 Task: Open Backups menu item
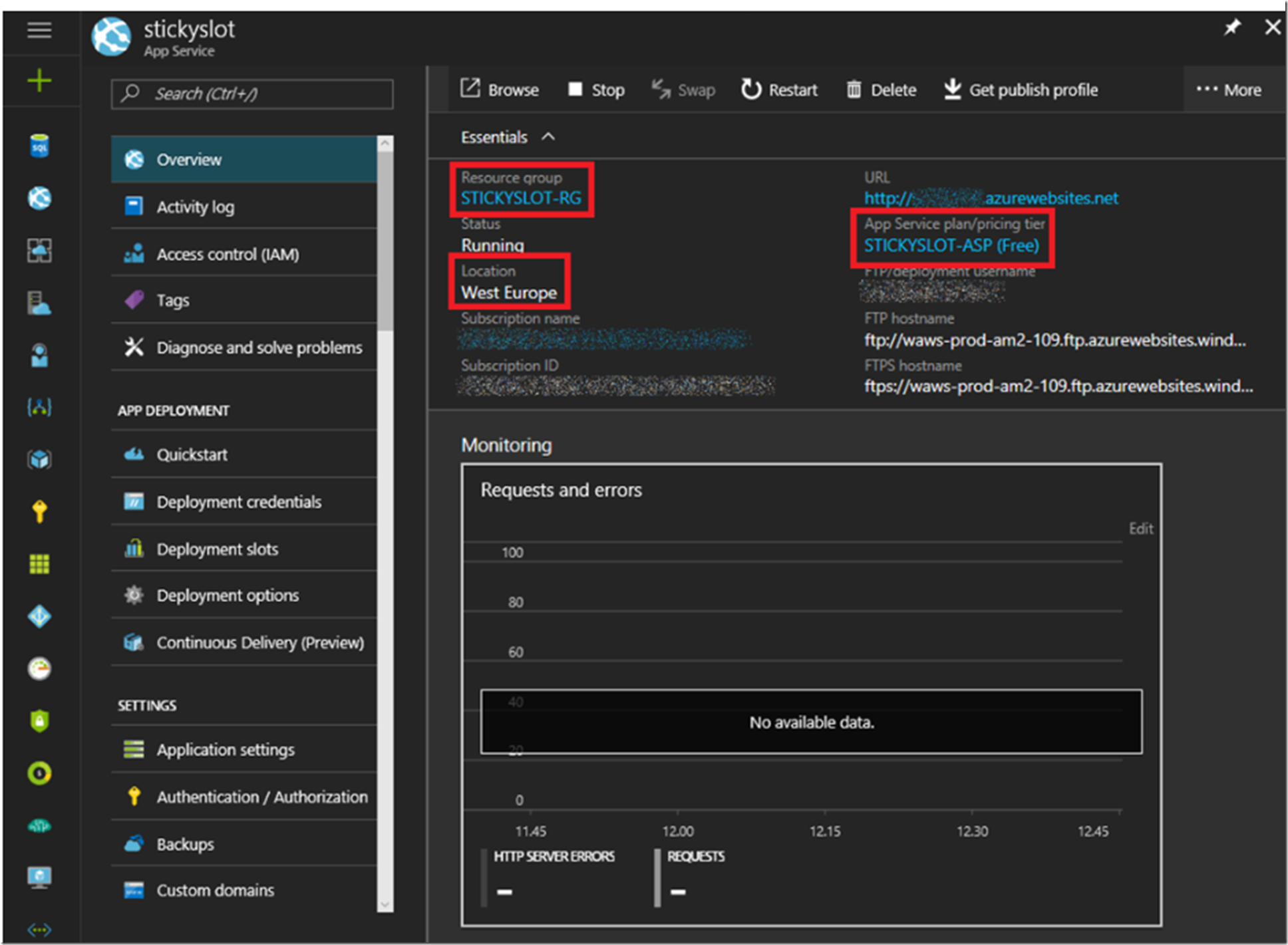(x=243, y=845)
